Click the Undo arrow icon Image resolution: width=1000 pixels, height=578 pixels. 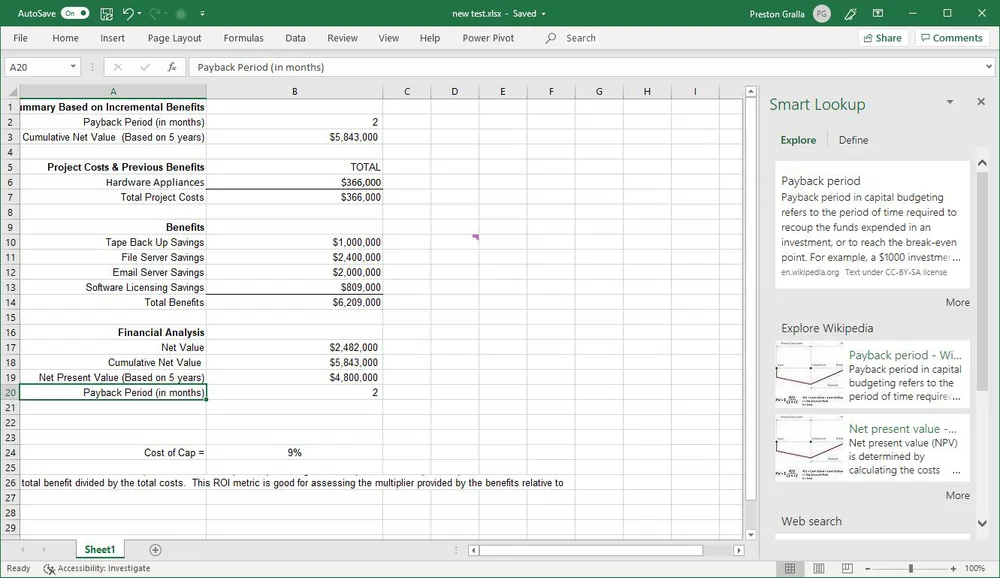(128, 13)
